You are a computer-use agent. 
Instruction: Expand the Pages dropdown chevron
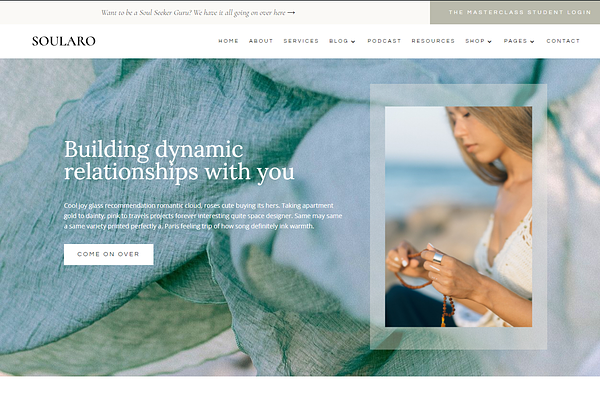[x=532, y=41]
